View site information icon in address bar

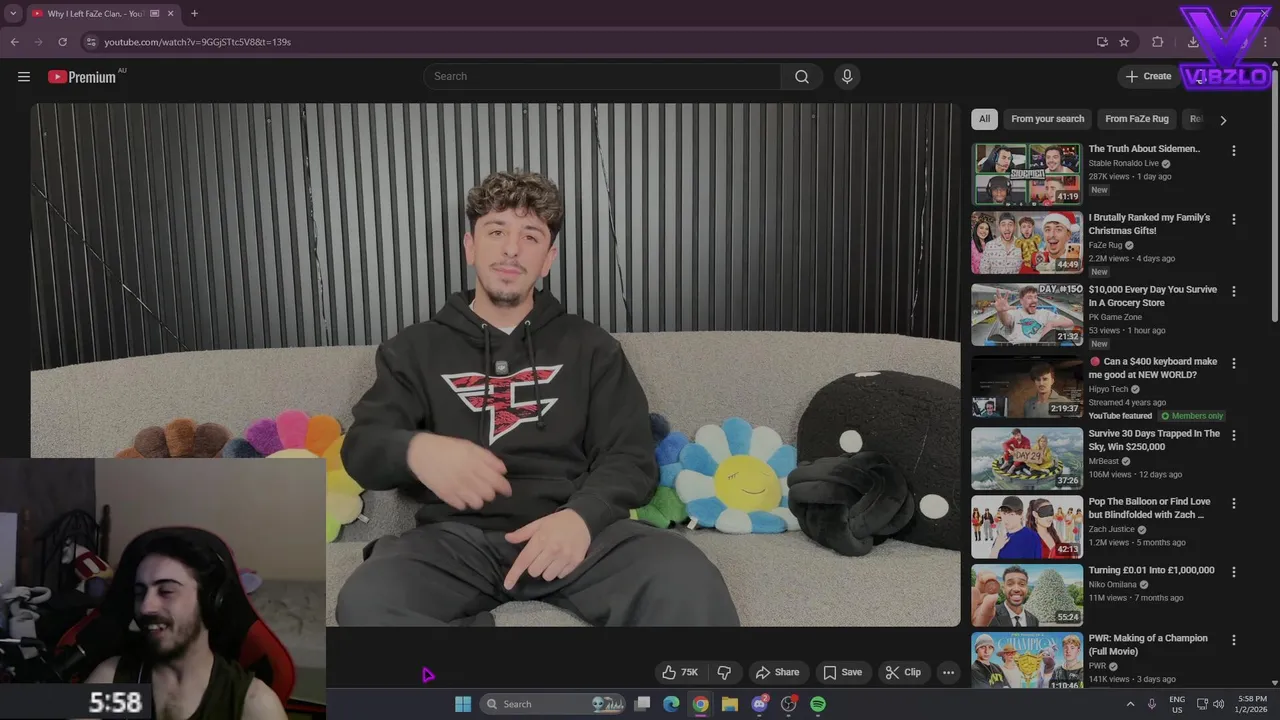[x=91, y=42]
